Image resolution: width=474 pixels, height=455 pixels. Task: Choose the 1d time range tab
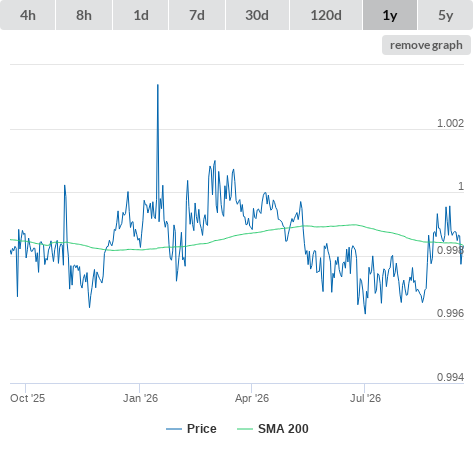pyautogui.click(x=141, y=15)
